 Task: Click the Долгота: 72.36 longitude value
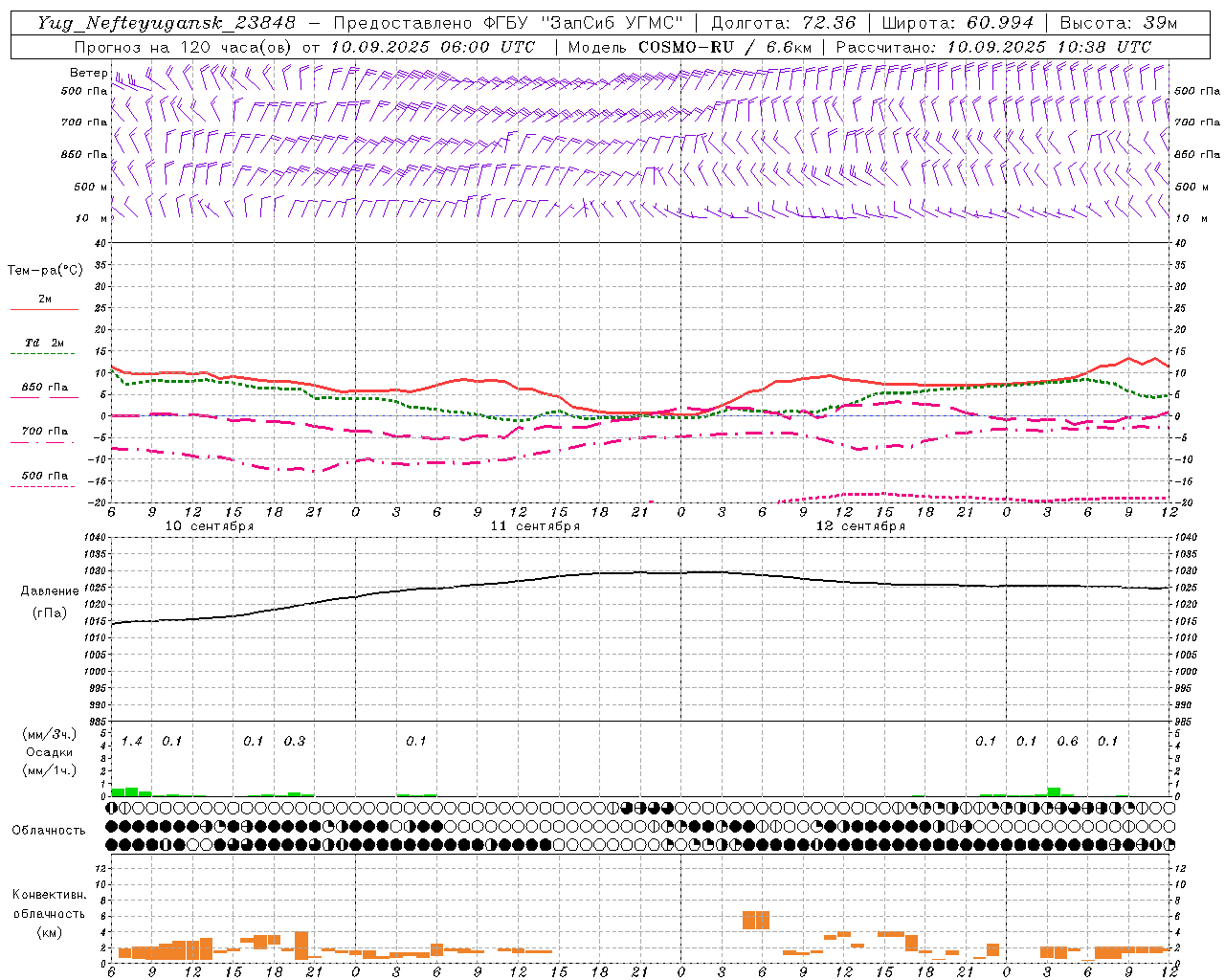coord(783,23)
